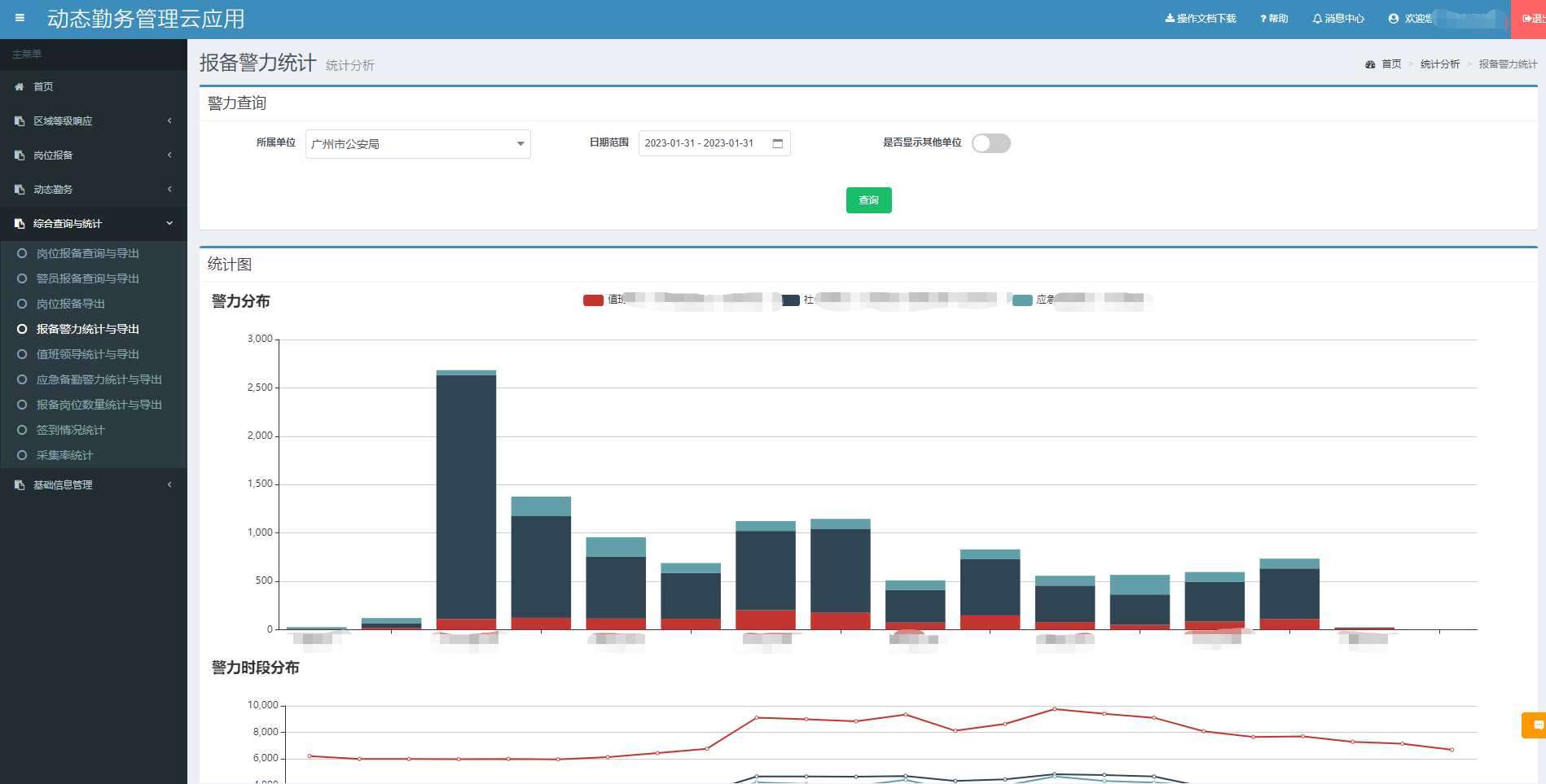Click circle icon beside 报备岗位数量统计与导出
Viewport: 1546px width, 784px height.
[22, 405]
